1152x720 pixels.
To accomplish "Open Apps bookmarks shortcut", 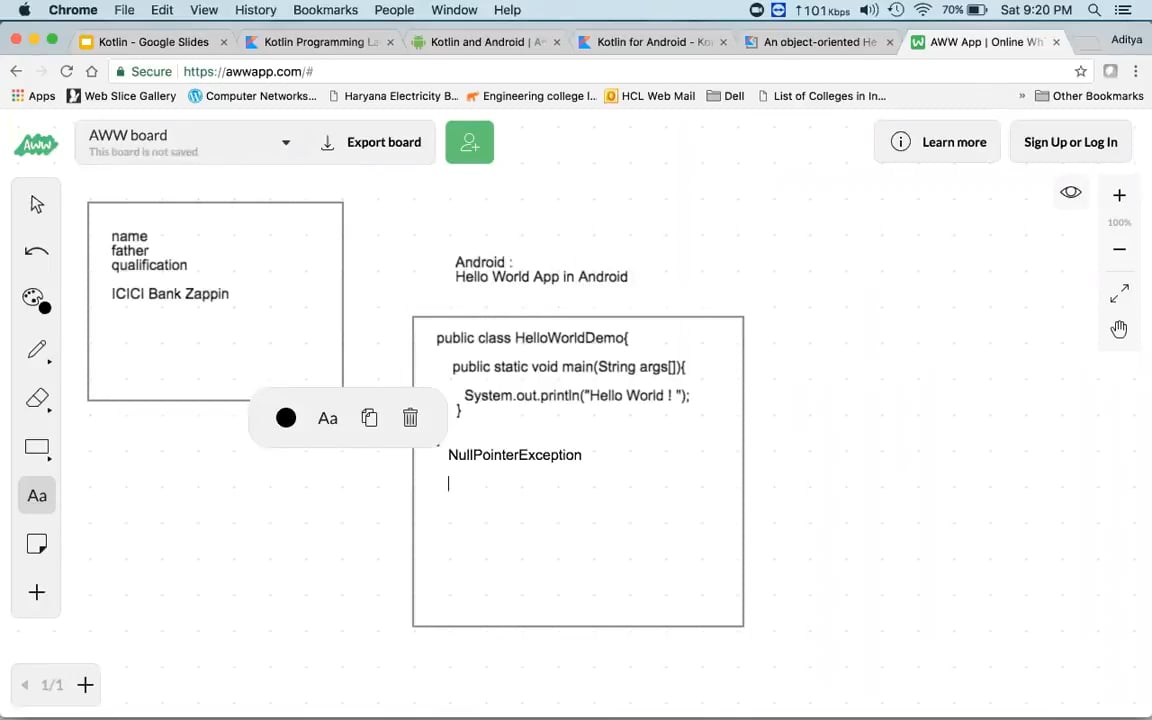I will (33, 96).
